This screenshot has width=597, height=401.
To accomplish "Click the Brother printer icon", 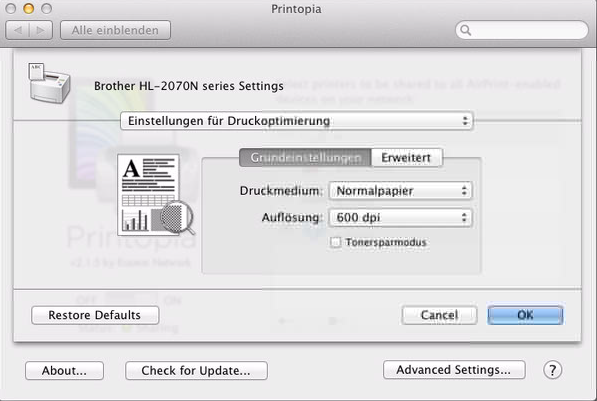I will click(x=49, y=83).
